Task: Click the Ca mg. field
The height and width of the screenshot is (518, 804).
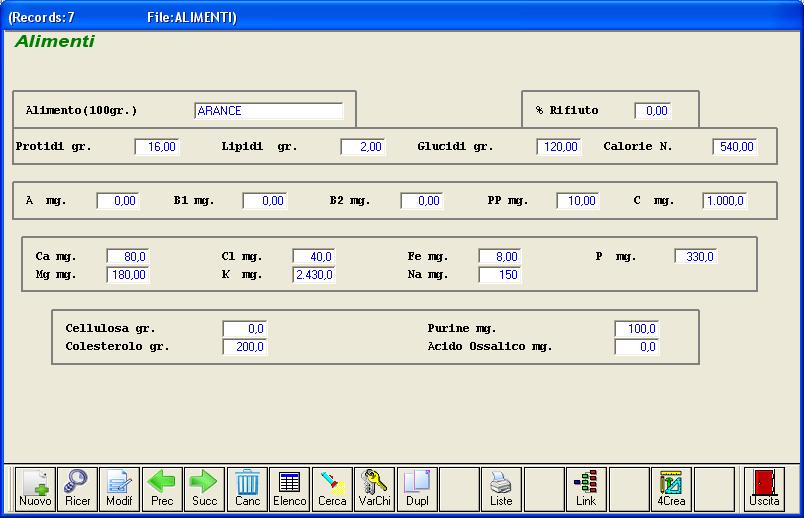Action: pyautogui.click(x=128, y=256)
